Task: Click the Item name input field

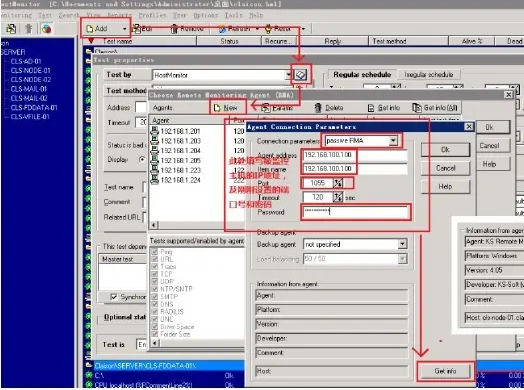Action: (x=355, y=168)
